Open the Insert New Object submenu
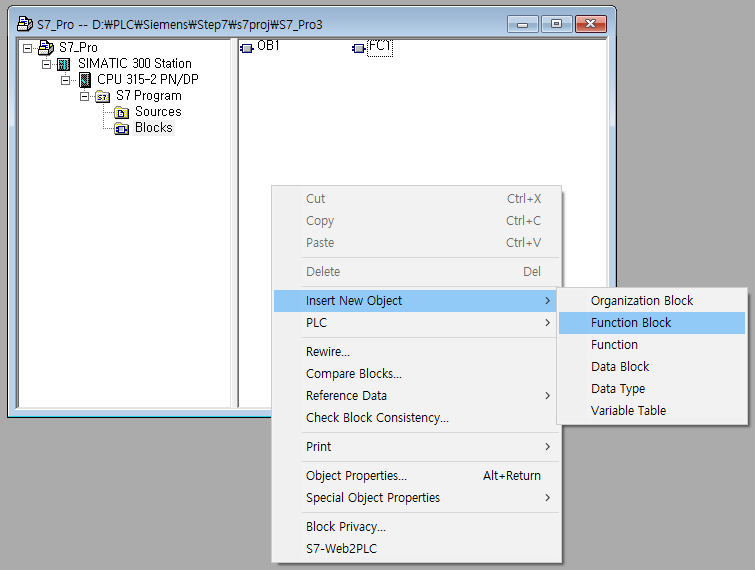The image size is (755, 570). (x=415, y=301)
